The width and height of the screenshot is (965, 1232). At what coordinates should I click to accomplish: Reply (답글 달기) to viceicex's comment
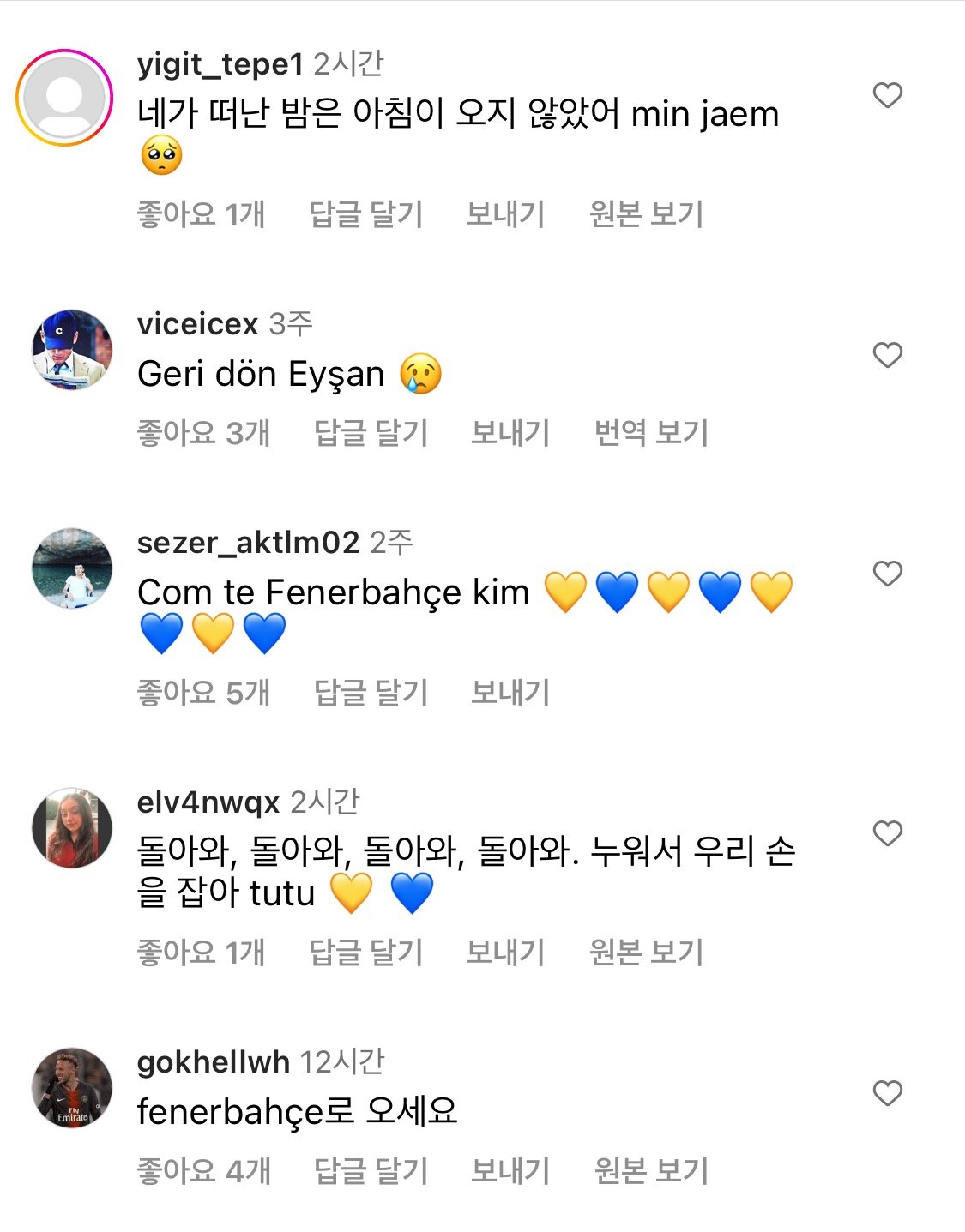371,433
